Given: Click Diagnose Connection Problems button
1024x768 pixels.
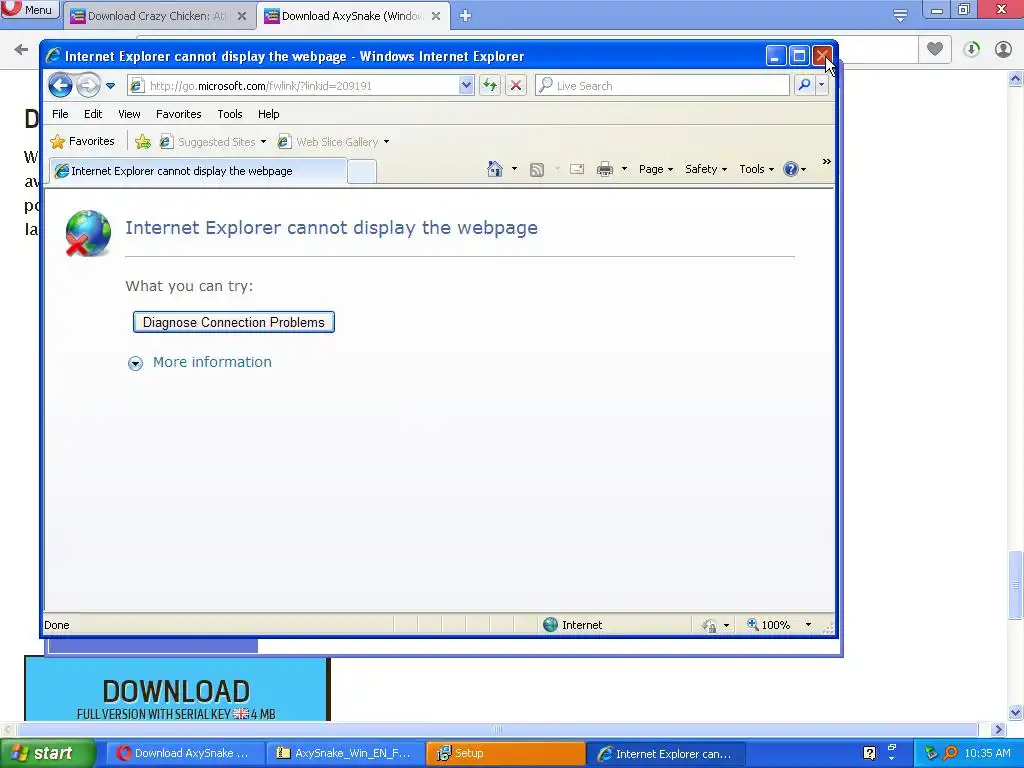Looking at the screenshot, I should click(234, 322).
